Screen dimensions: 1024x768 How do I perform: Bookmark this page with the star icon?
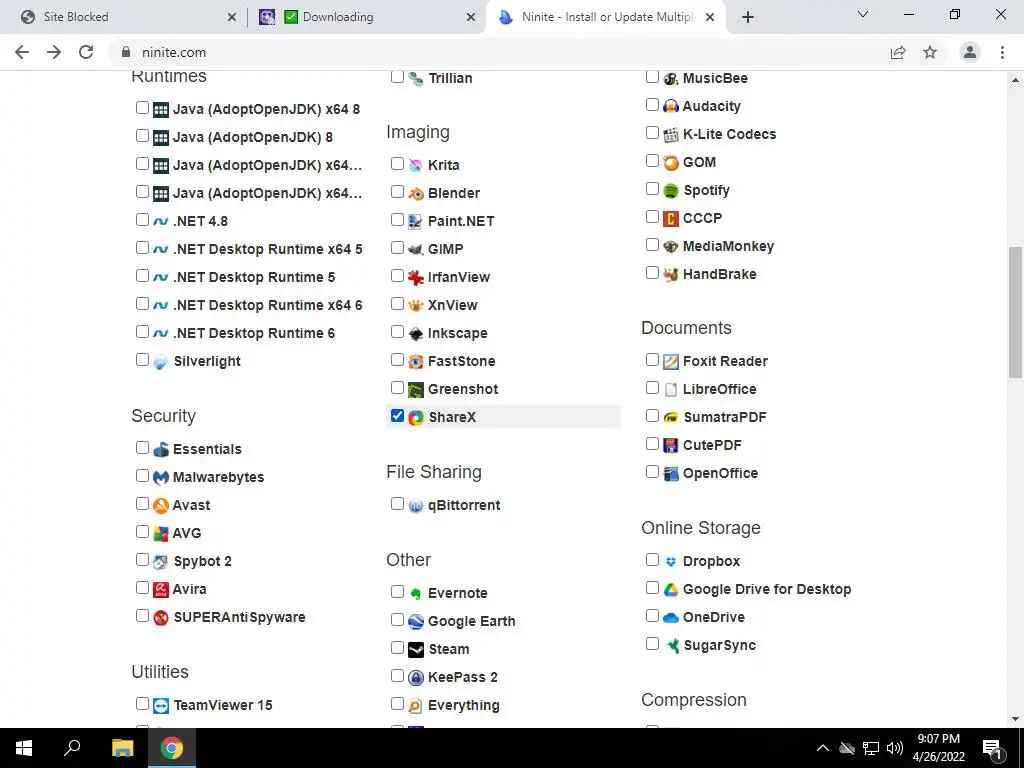[930, 52]
